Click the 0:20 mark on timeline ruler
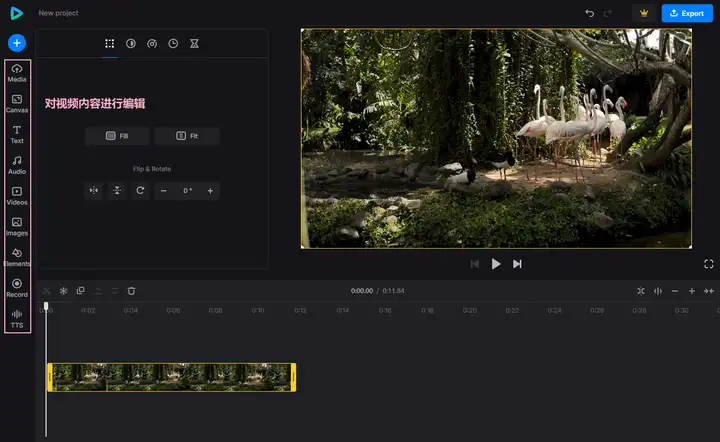This screenshot has width=720, height=442. [470, 311]
